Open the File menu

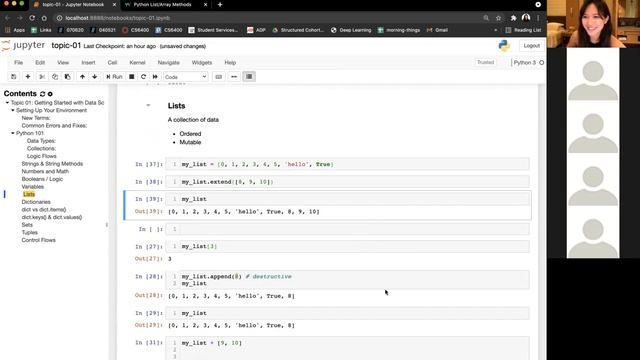tap(19, 62)
